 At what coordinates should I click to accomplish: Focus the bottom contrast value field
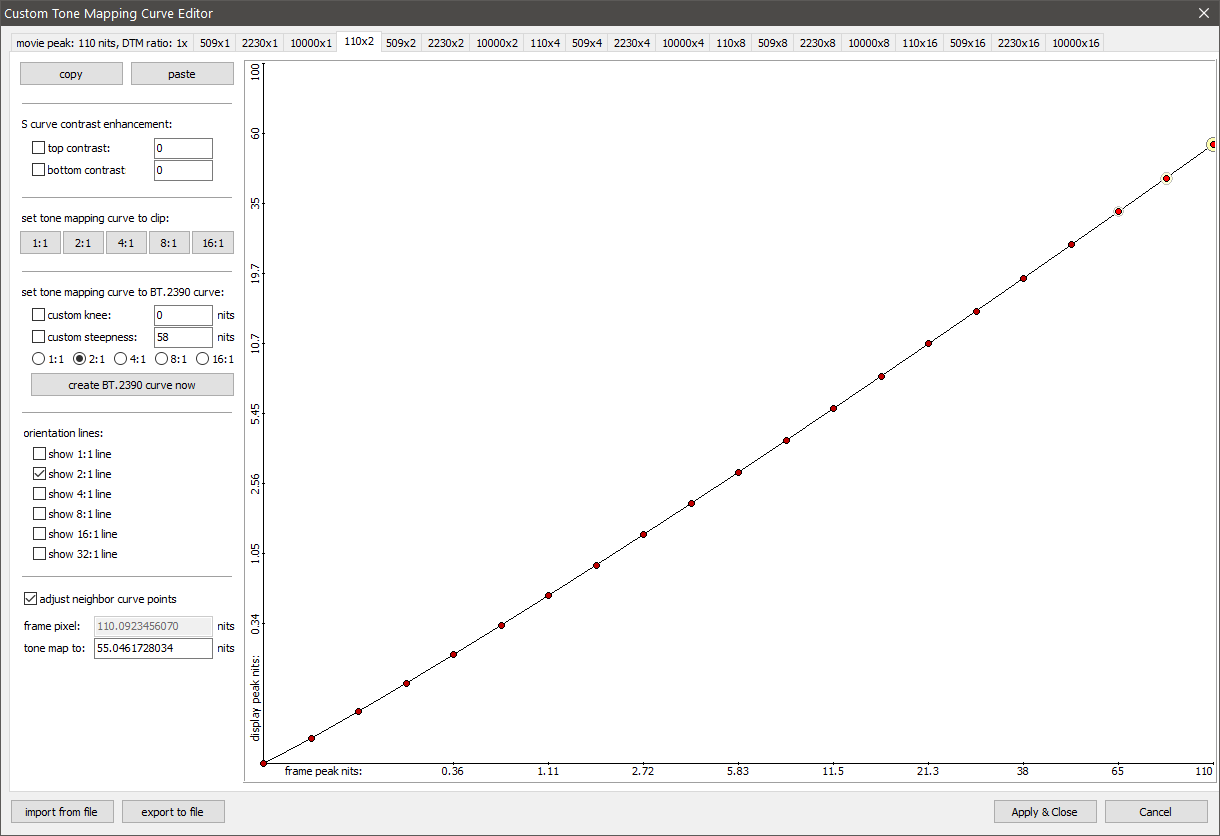[183, 170]
